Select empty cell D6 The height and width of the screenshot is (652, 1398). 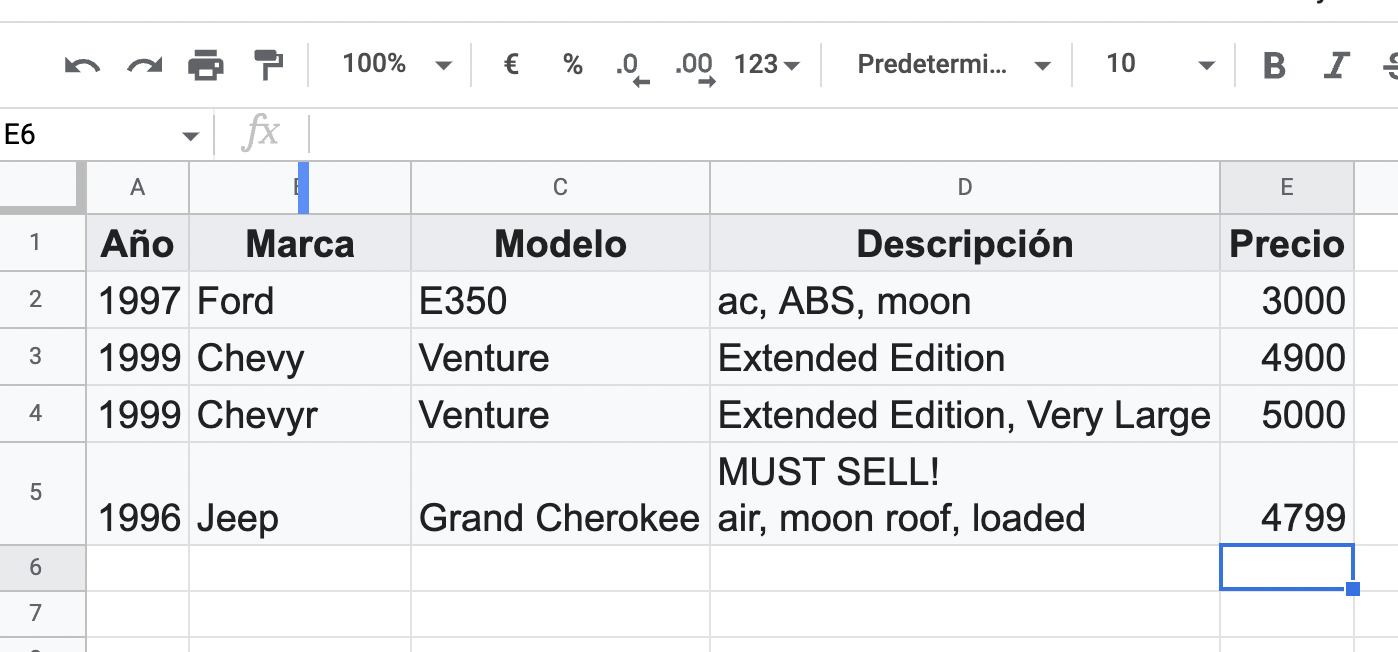(x=965, y=568)
